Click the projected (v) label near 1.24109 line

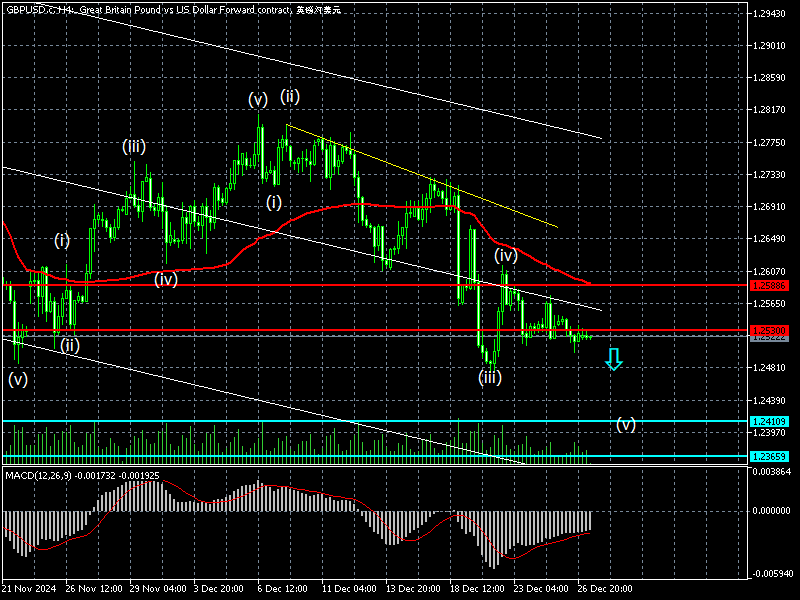(625, 424)
